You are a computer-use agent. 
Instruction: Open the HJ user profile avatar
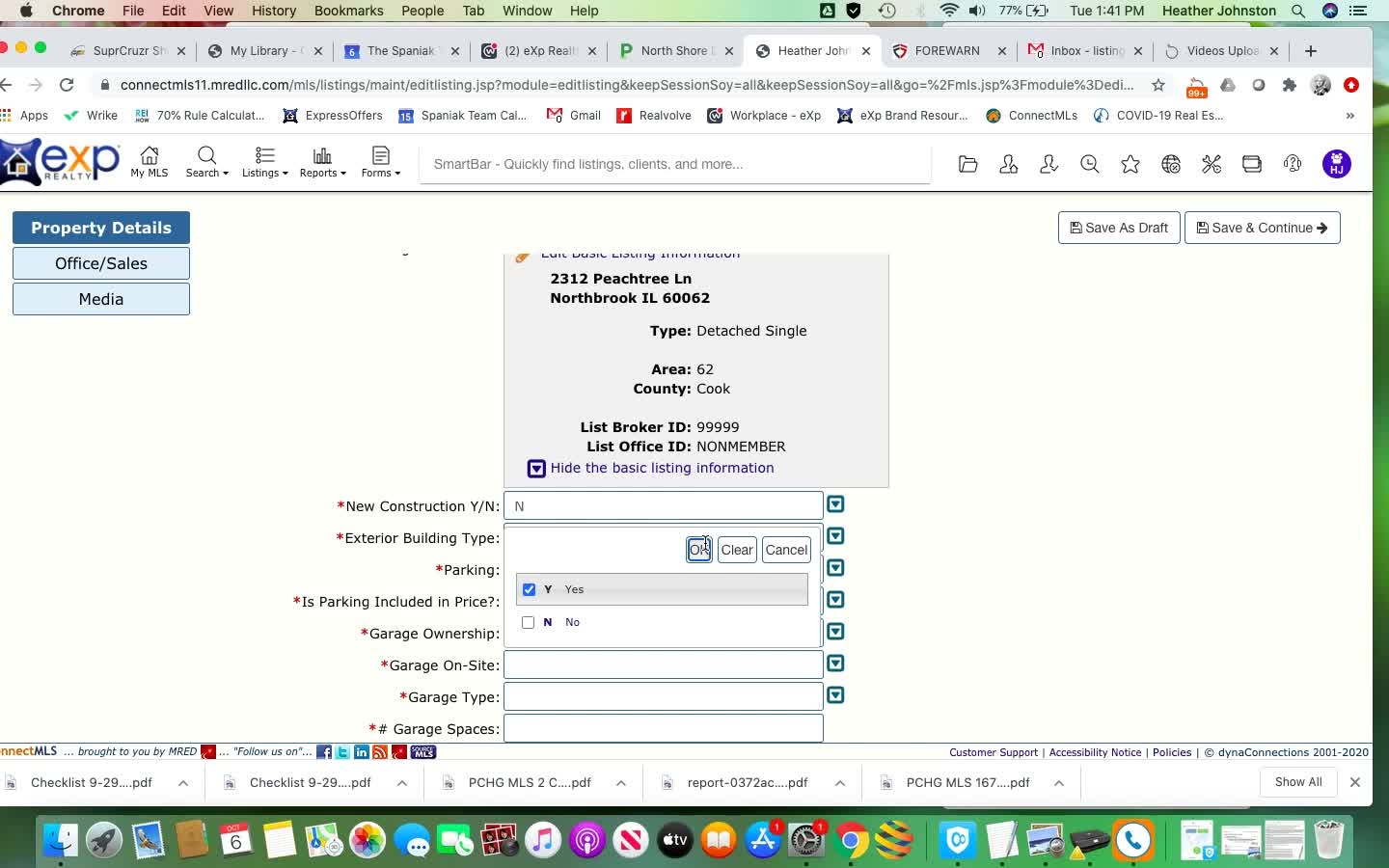coord(1337,164)
